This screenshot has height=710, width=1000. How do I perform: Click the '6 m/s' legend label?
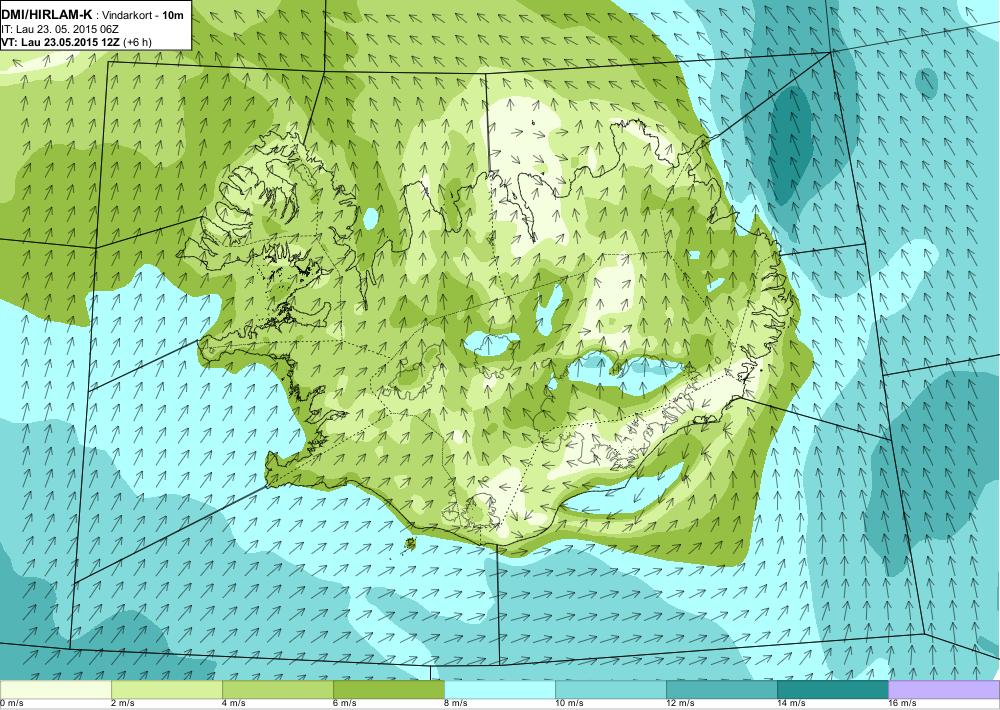point(345,703)
